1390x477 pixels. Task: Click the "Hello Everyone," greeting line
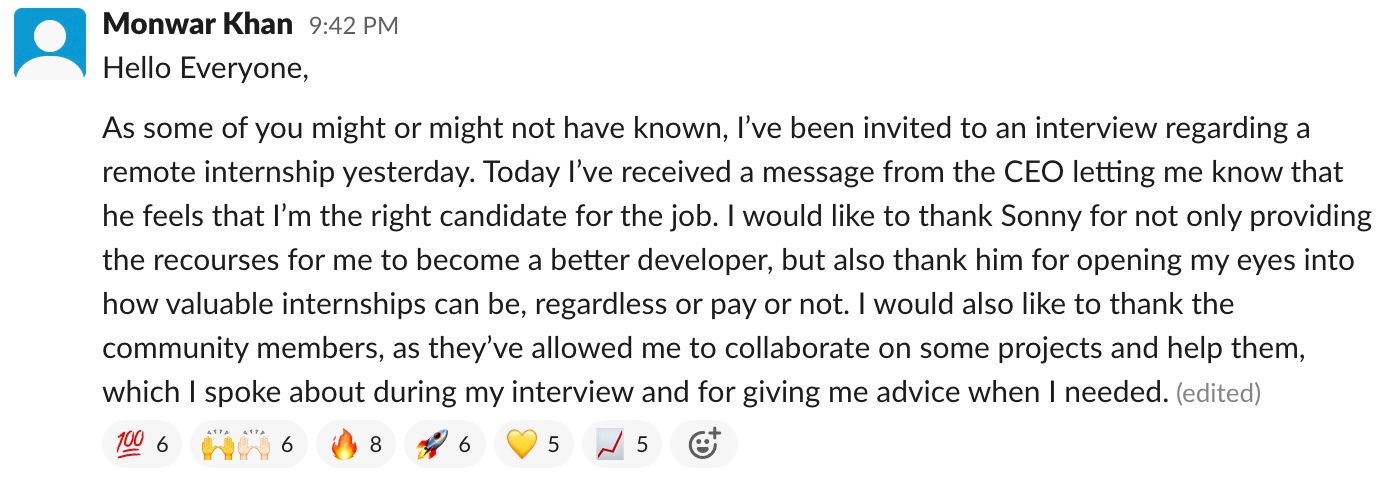point(205,68)
